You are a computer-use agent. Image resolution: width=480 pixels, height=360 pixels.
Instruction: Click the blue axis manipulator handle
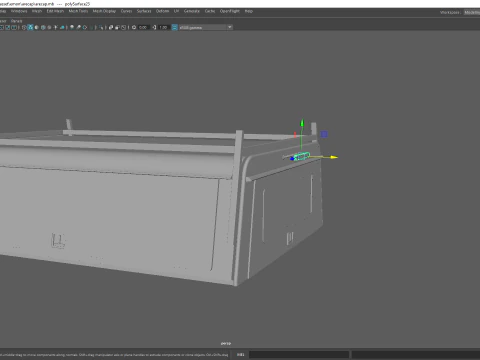(292, 159)
